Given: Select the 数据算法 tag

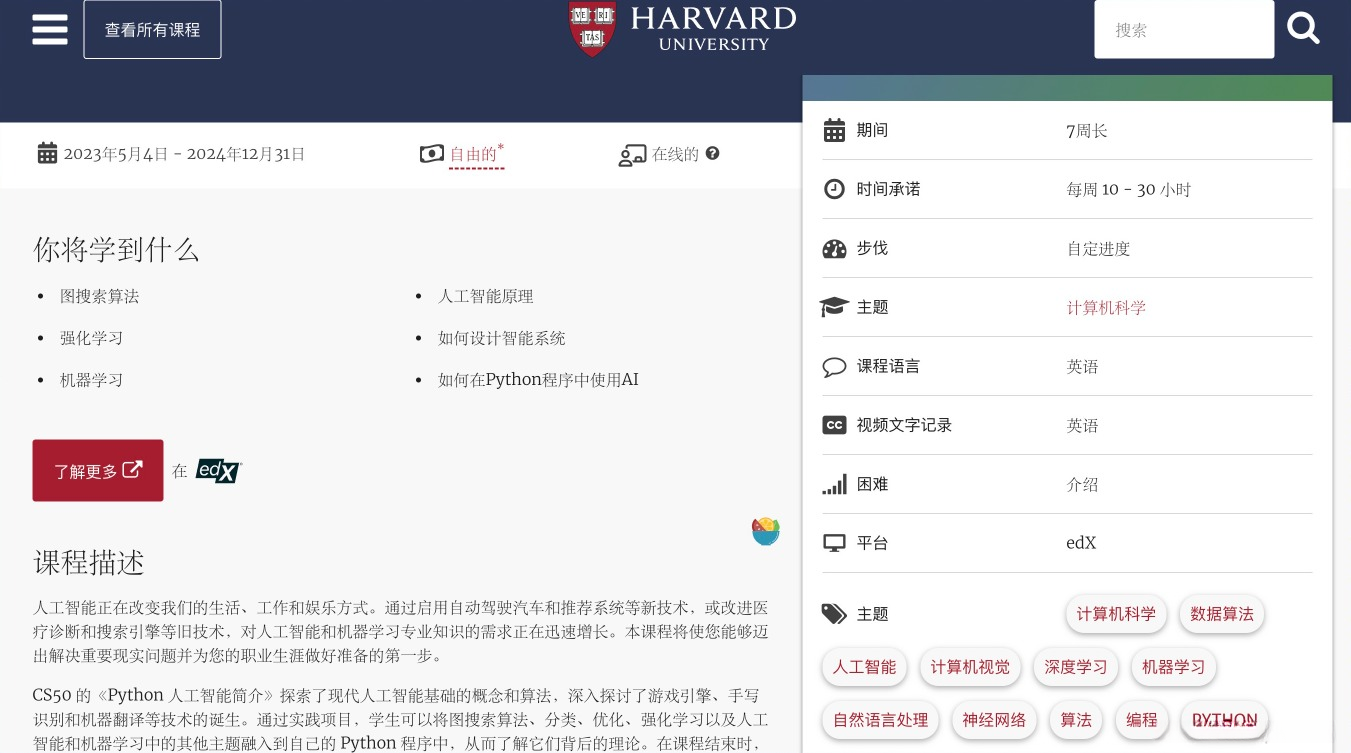Looking at the screenshot, I should coord(1222,614).
